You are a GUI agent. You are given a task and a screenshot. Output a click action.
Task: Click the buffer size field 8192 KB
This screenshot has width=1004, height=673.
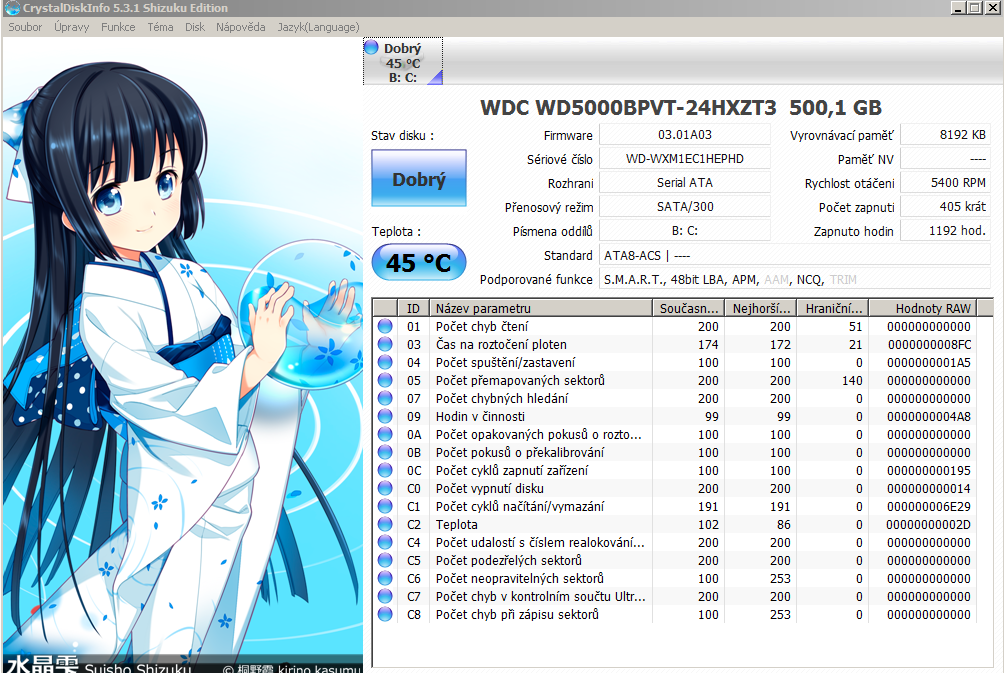(x=946, y=135)
